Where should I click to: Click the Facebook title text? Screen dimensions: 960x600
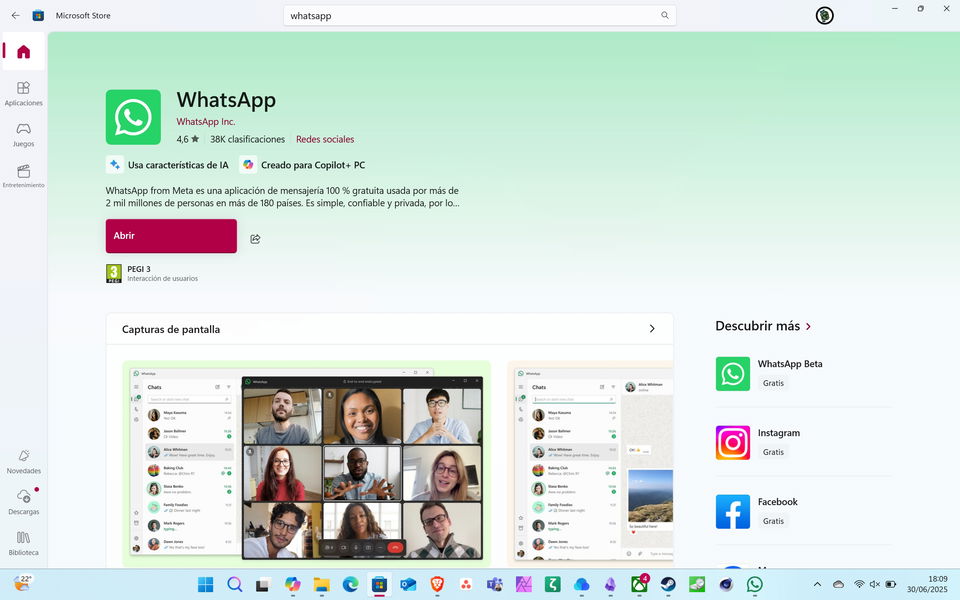click(x=778, y=501)
